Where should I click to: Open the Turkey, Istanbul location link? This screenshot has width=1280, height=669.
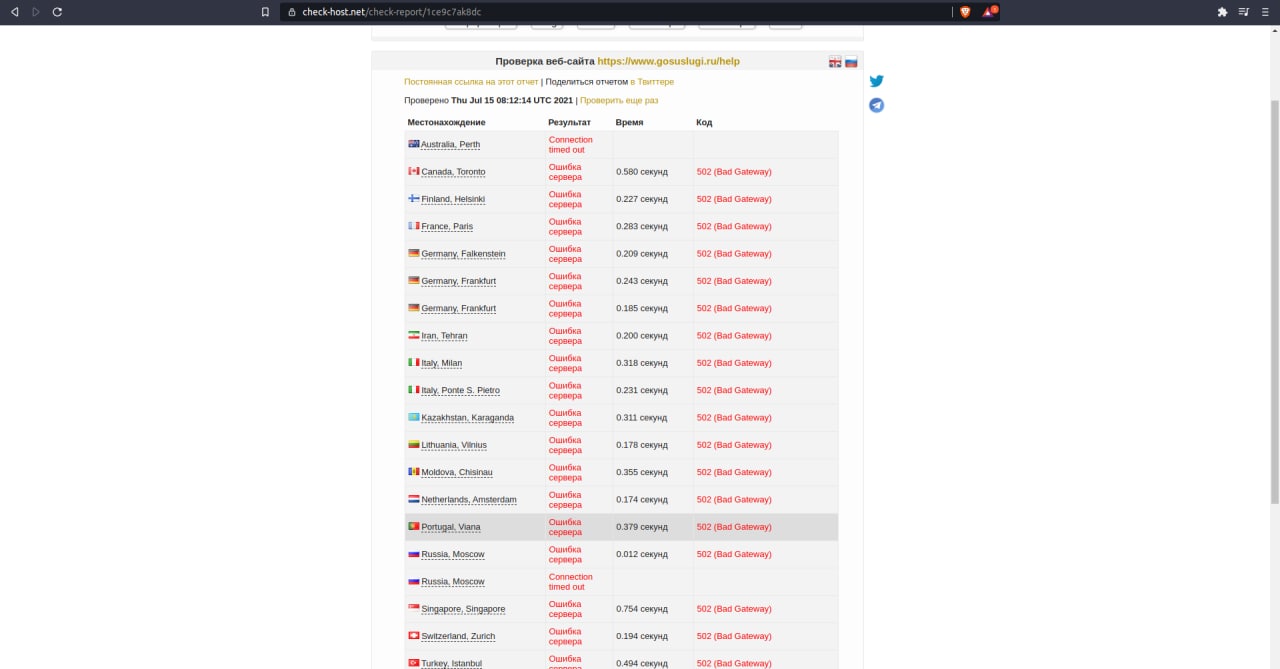pos(451,663)
